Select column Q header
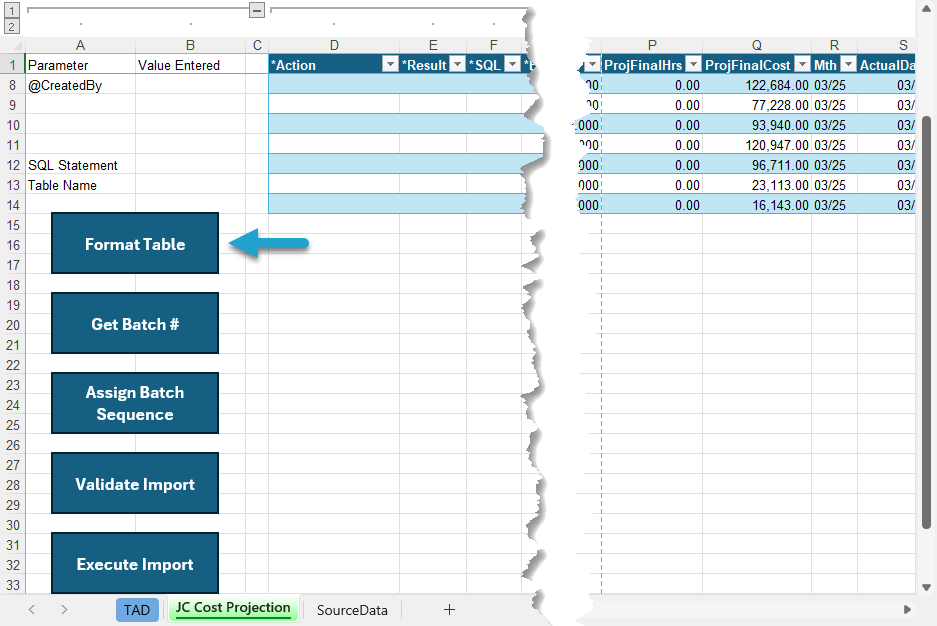The height and width of the screenshot is (626, 937). click(757, 45)
